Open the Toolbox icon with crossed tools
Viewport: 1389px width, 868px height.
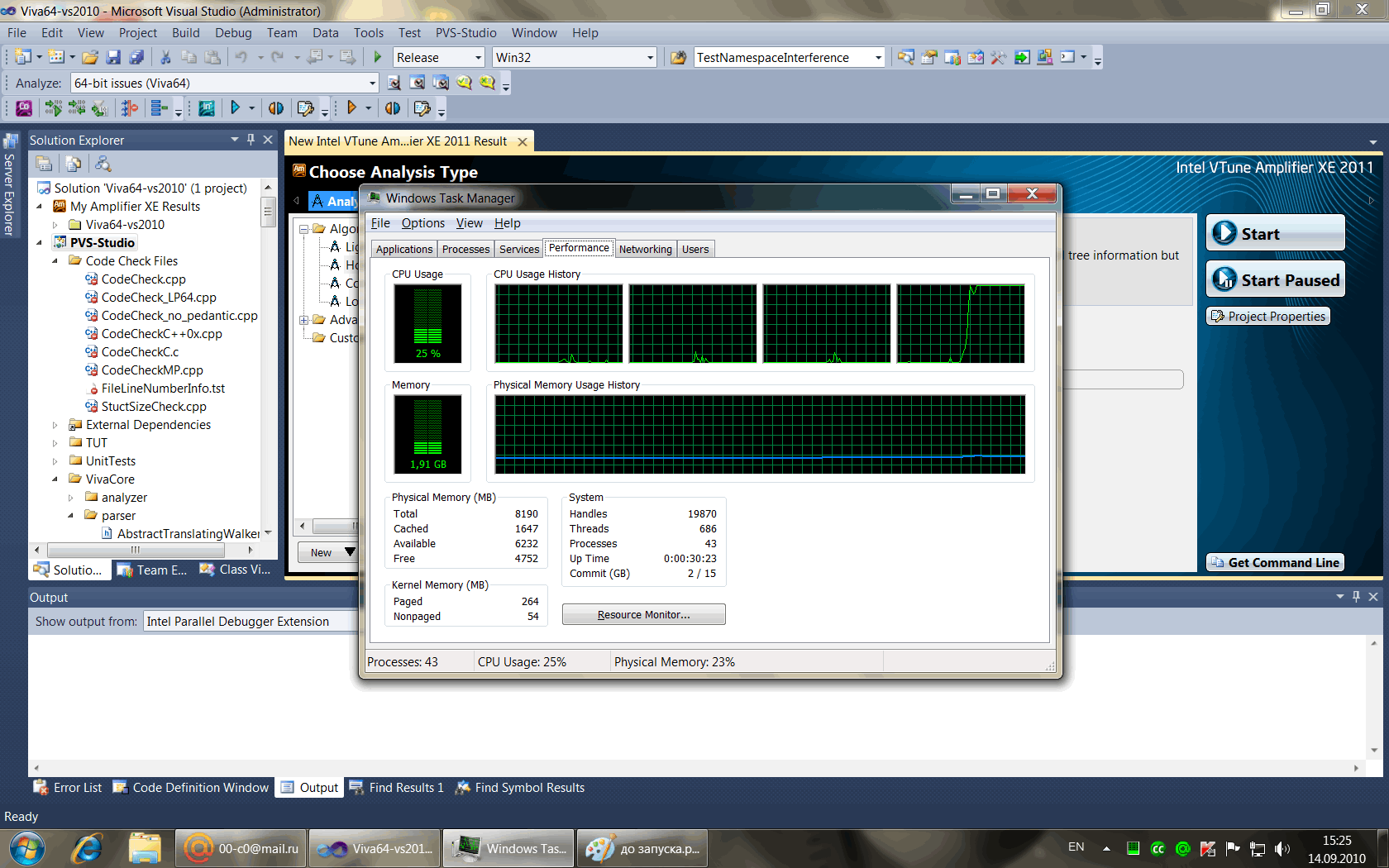coord(999,57)
